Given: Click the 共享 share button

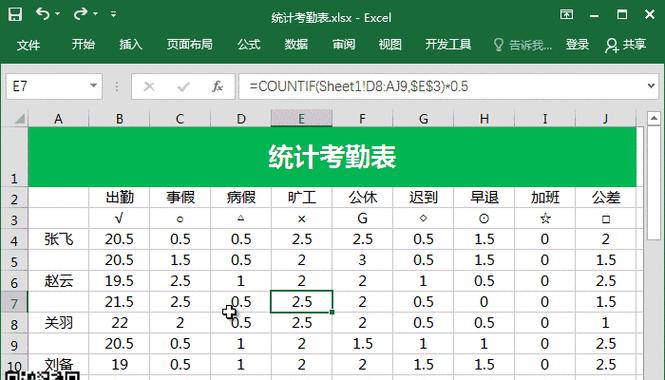Looking at the screenshot, I should tap(626, 45).
